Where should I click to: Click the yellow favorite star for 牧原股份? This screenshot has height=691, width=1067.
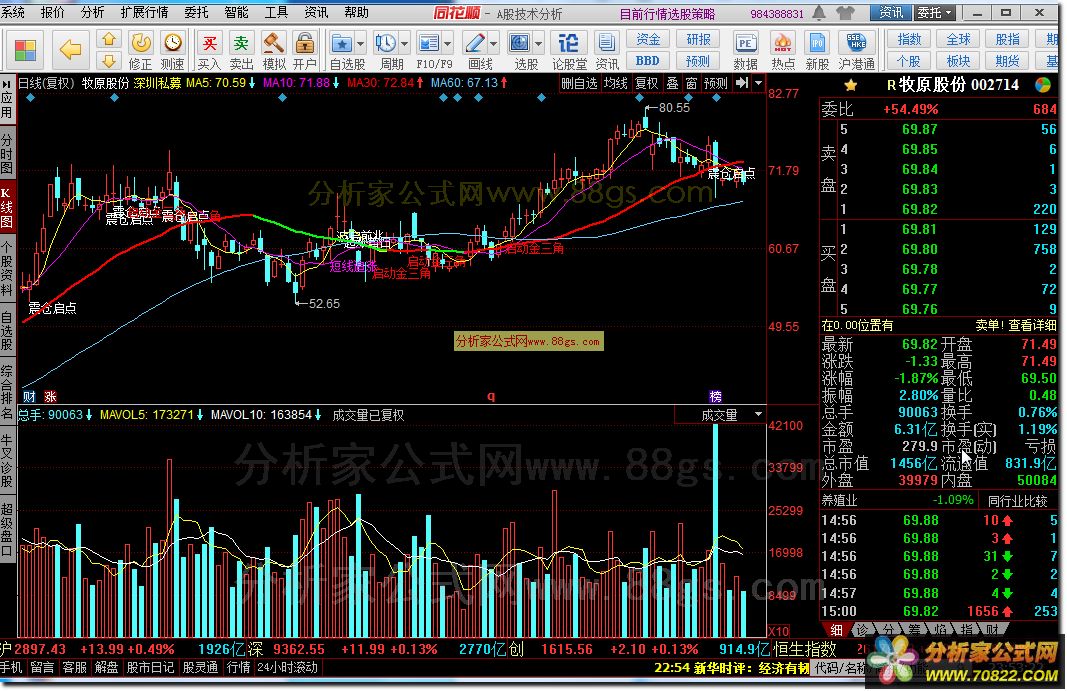coord(851,85)
